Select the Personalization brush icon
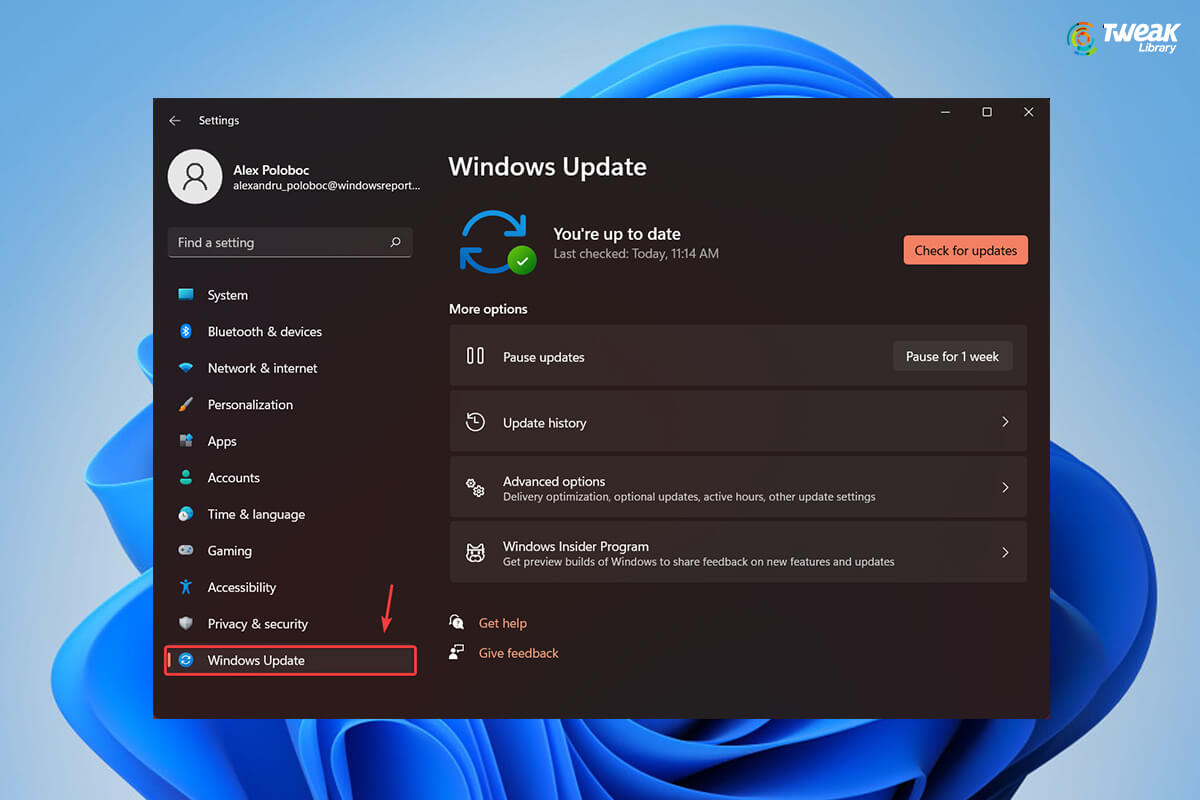1200x800 pixels. click(x=186, y=404)
